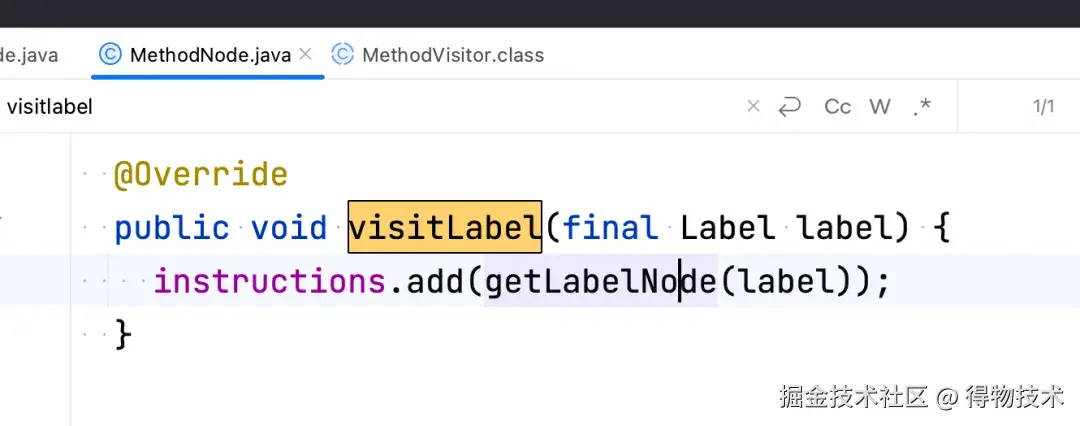Viewport: 1080px width, 426px height.
Task: Click the 1/1 search match counter
Action: point(1043,106)
